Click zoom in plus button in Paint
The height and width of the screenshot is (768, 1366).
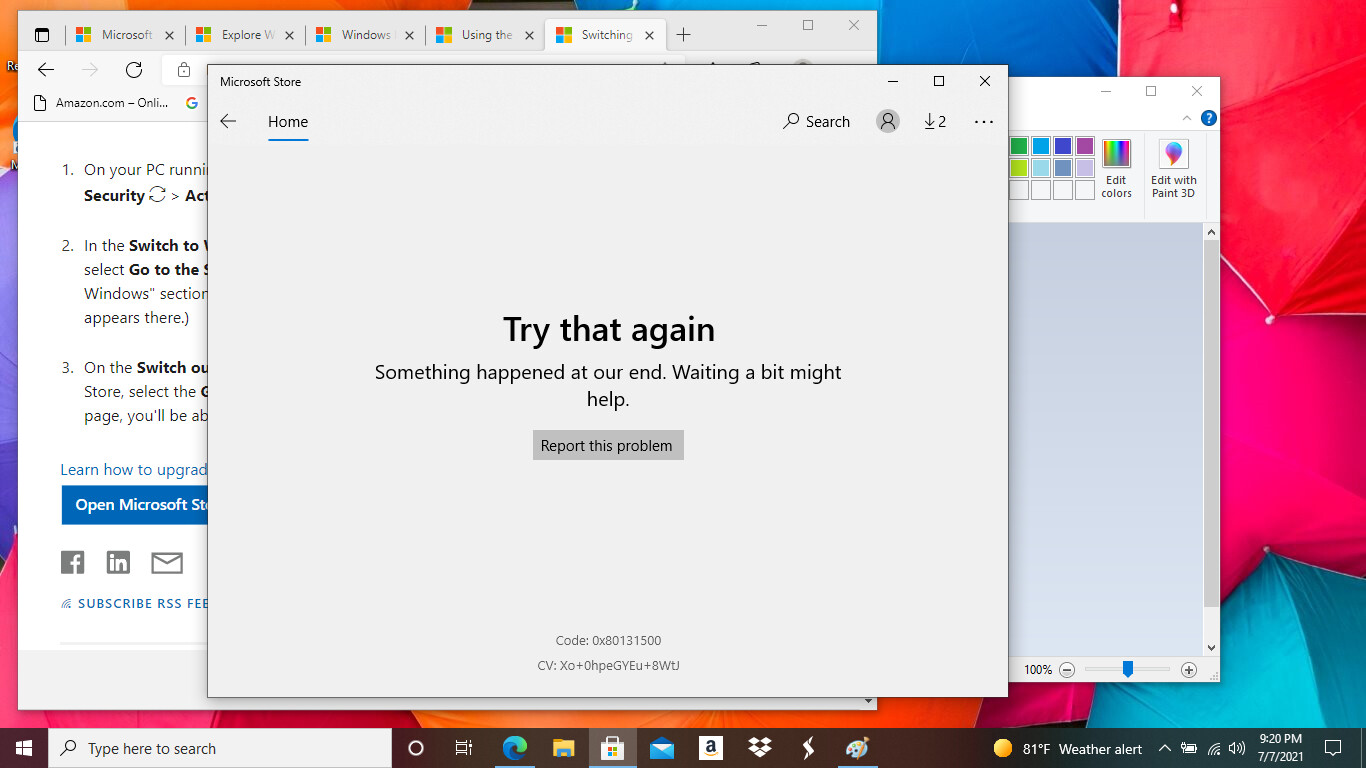click(x=1188, y=670)
